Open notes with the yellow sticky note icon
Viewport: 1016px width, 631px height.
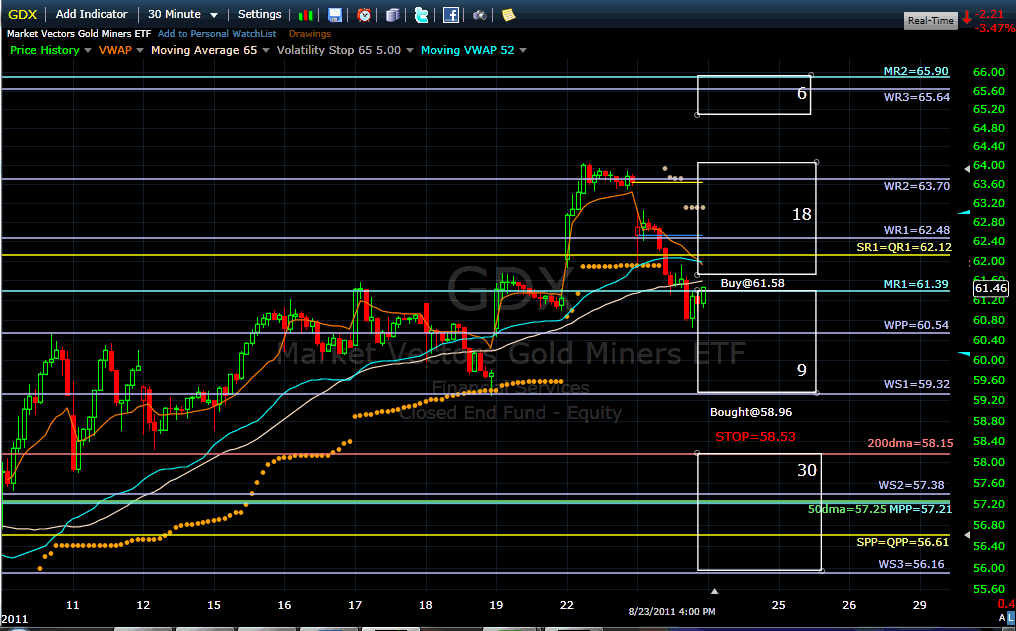(x=509, y=15)
